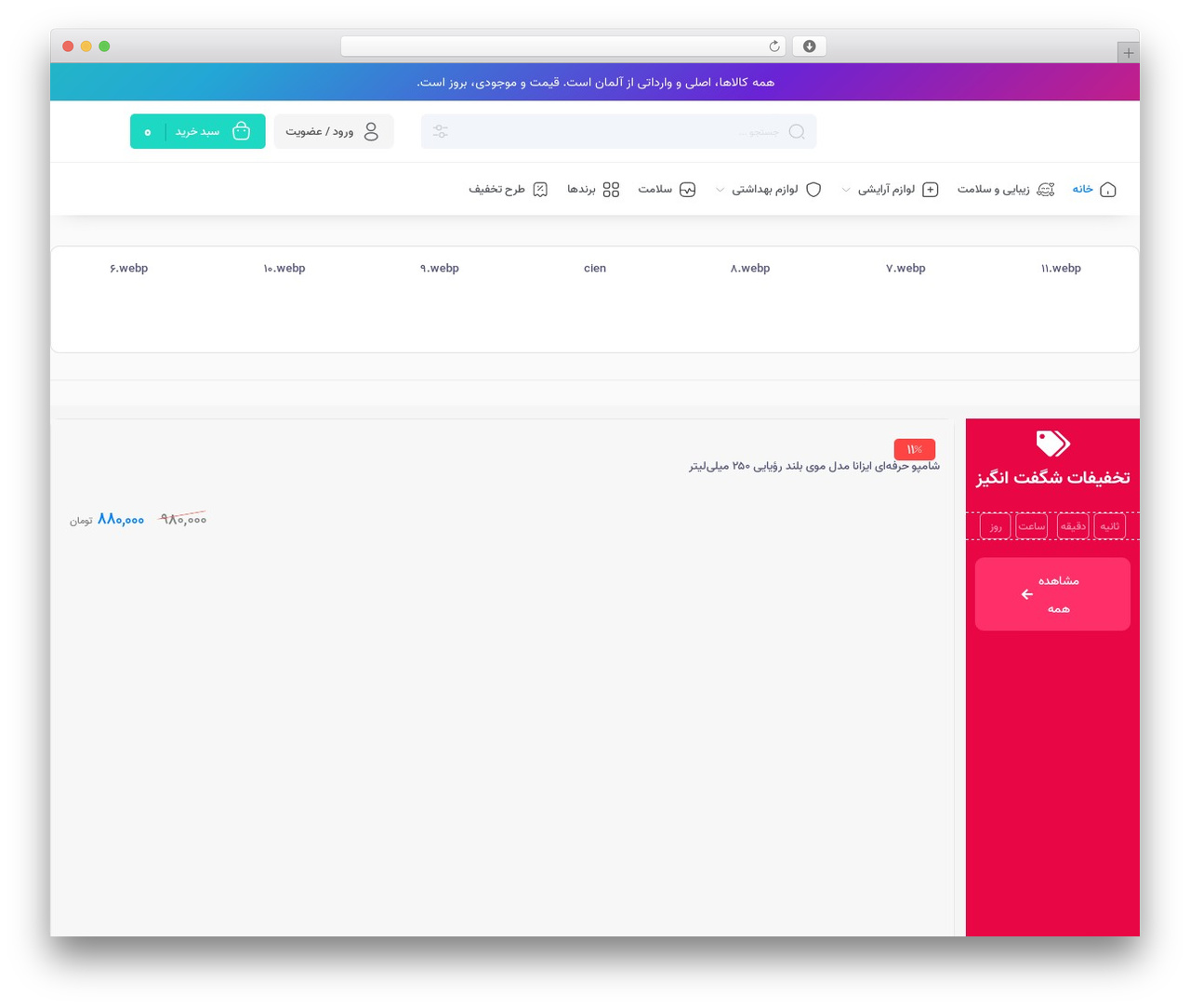Click the brands grid icon

click(611, 190)
